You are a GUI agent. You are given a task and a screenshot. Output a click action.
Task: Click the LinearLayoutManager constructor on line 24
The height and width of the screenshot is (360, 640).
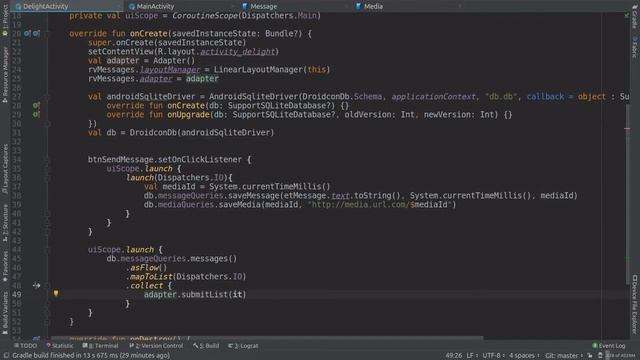pyautogui.click(x=258, y=70)
